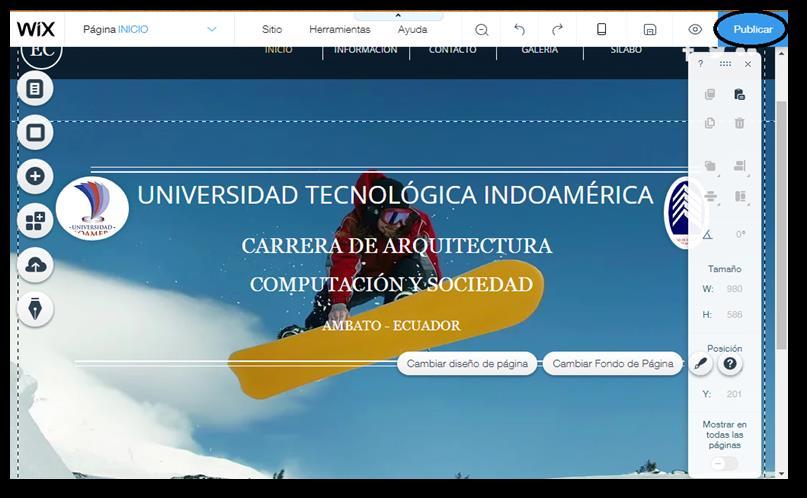The height and width of the screenshot is (498, 807).
Task: Click Cambiar Fondo de Página button
Action: (612, 364)
